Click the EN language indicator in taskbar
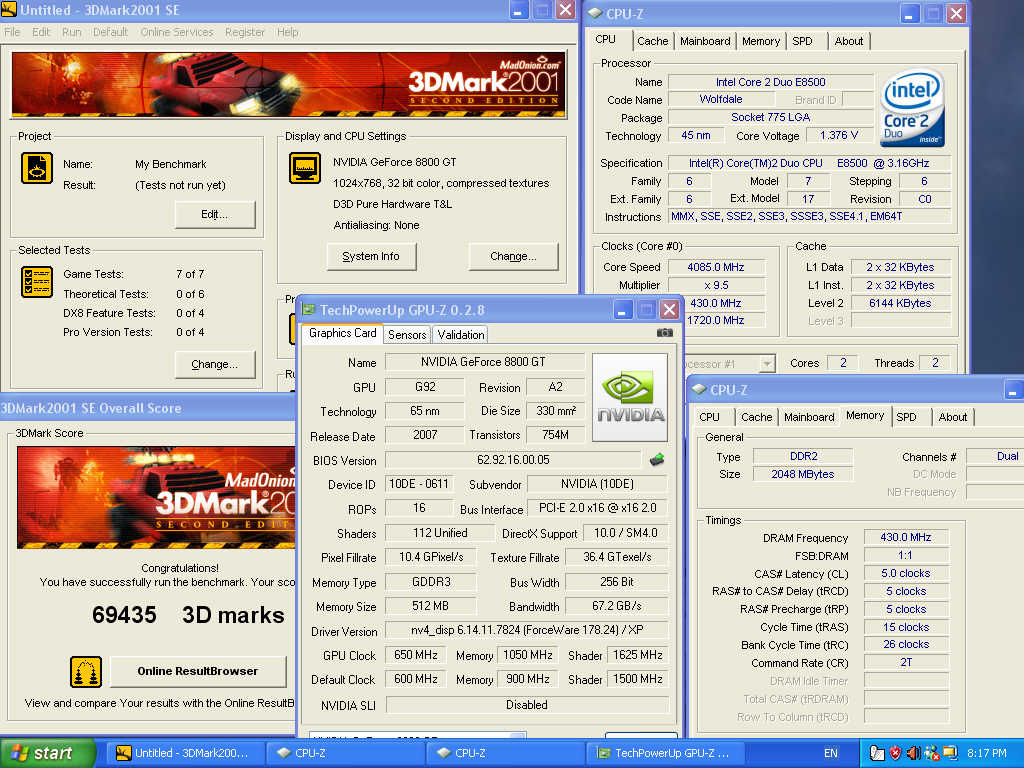 coord(831,753)
